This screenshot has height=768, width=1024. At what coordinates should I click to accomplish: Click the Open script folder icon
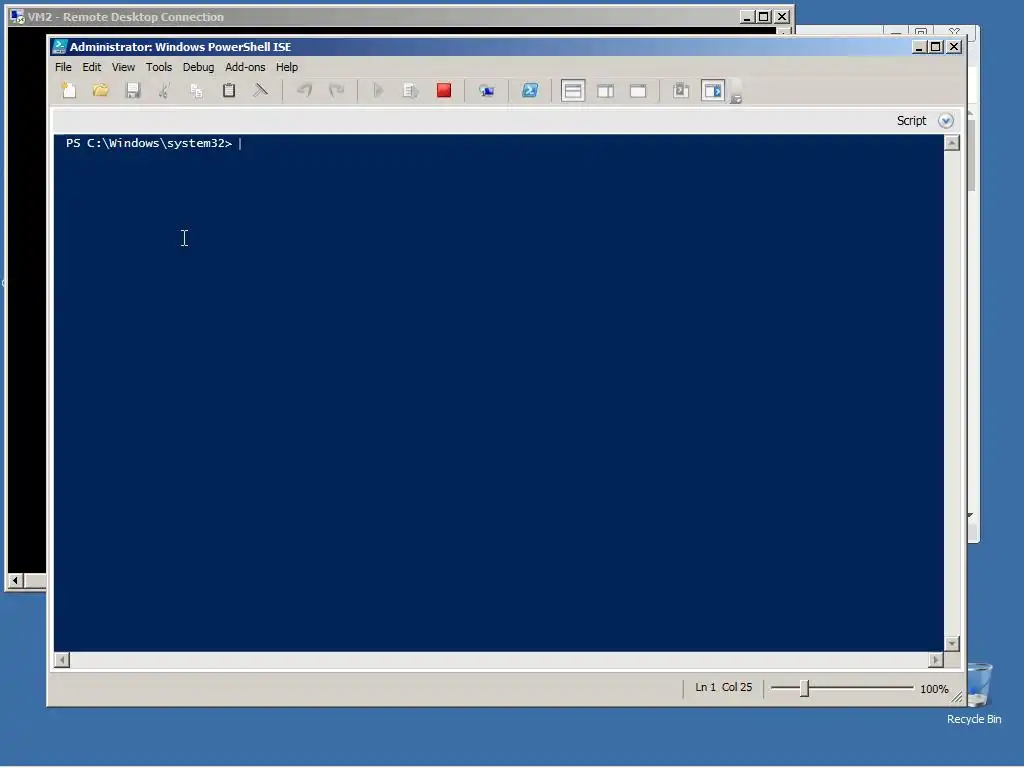click(x=101, y=91)
